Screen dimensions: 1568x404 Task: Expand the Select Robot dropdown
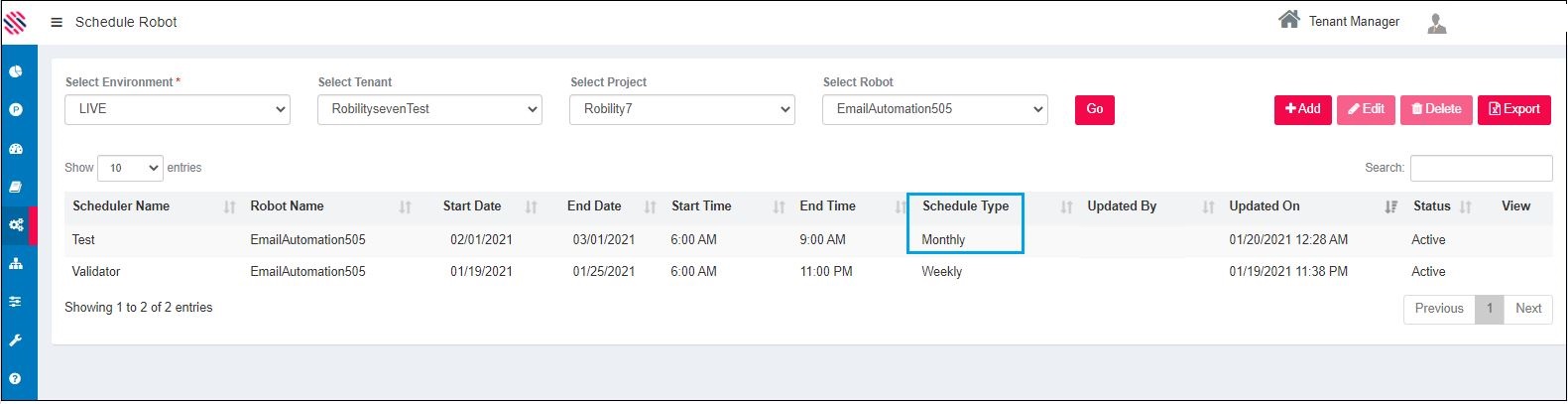click(934, 109)
